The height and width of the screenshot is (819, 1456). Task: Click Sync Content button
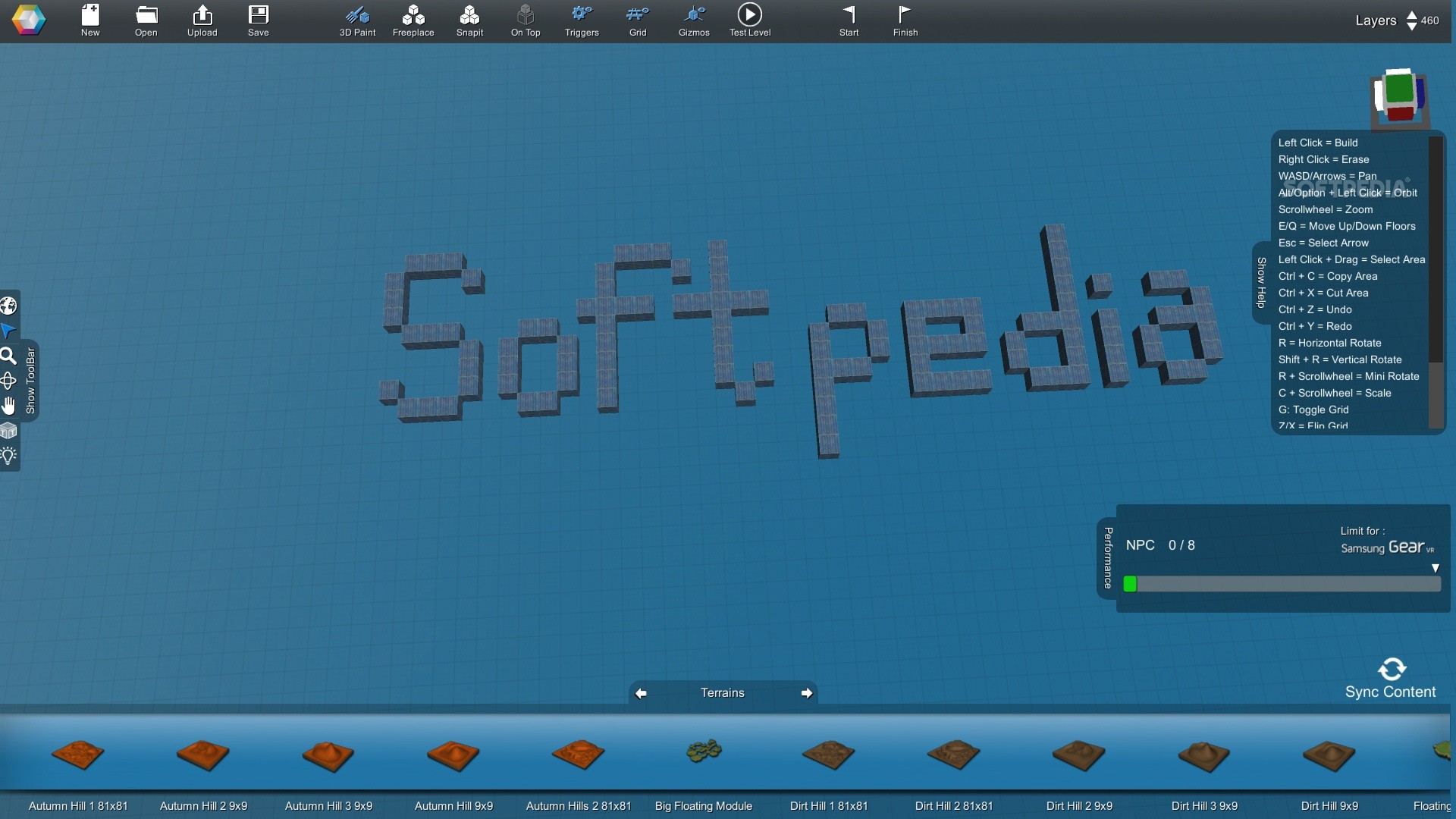(1391, 679)
